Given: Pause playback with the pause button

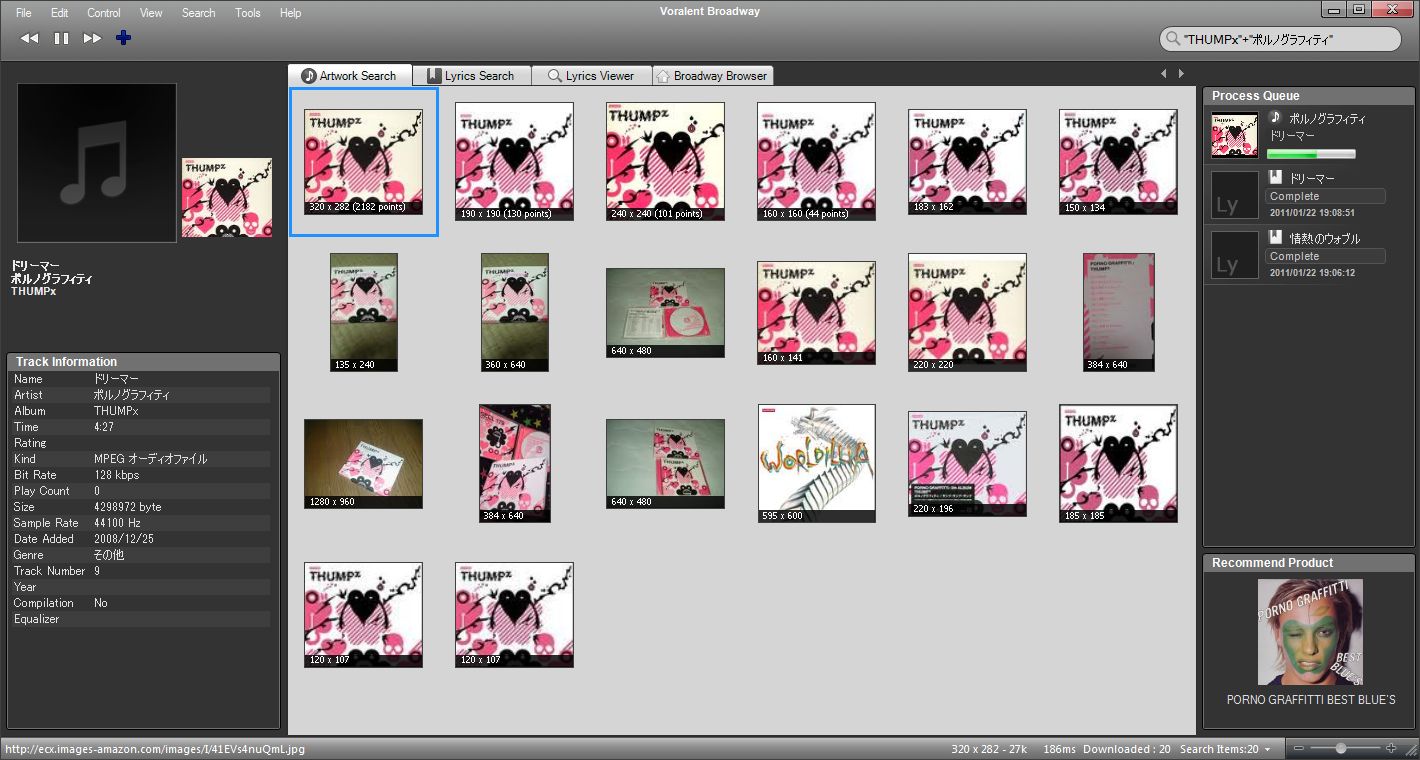Looking at the screenshot, I should [61, 38].
